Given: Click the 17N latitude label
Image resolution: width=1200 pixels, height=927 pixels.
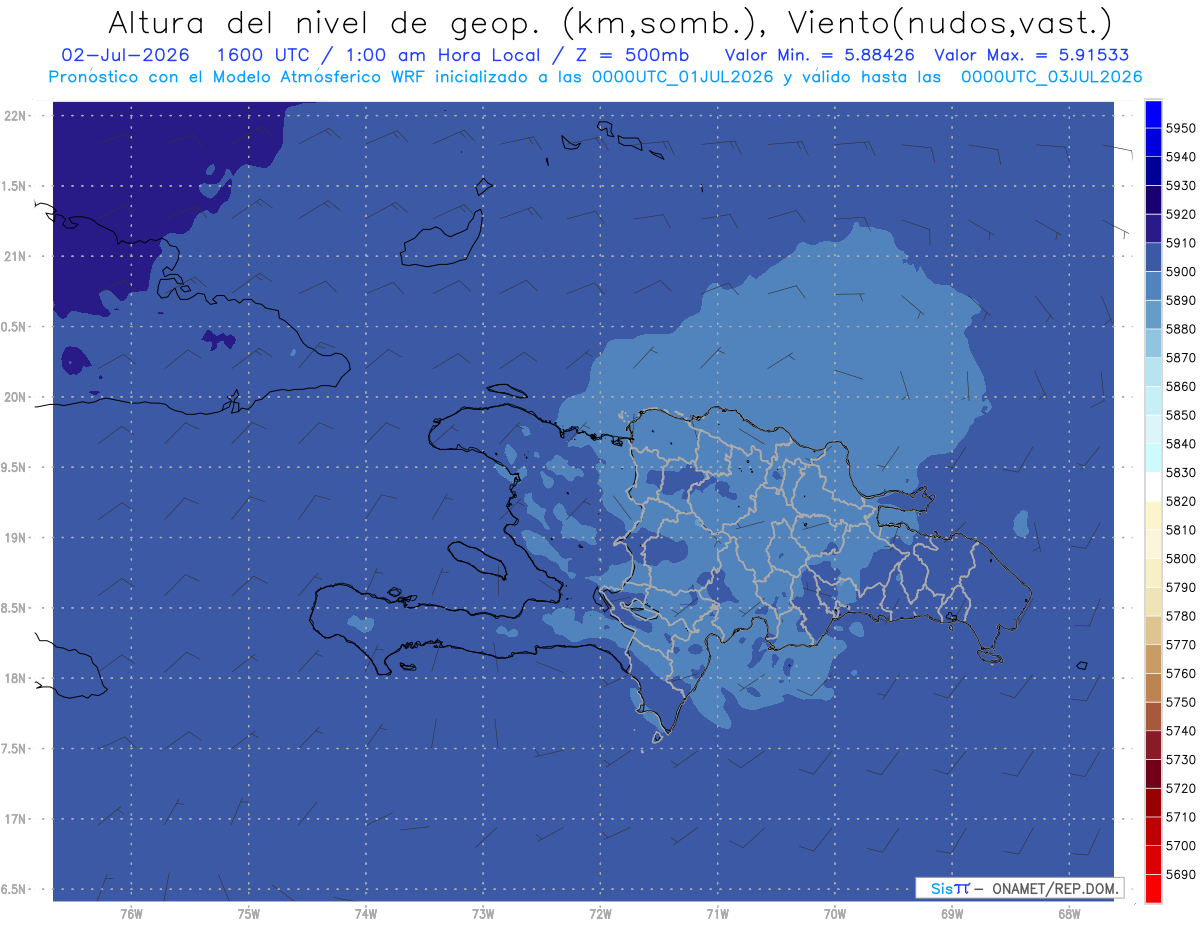Looking at the screenshot, I should 17,819.
